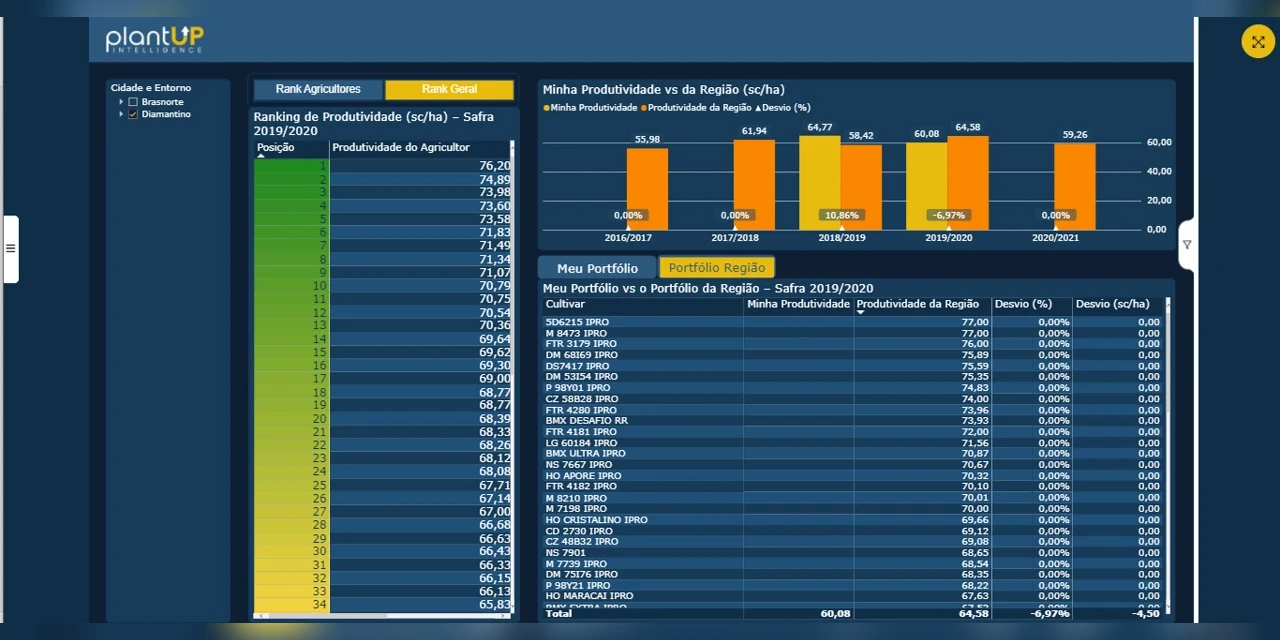Click sort arrow under Produtividade da Região header
The width and height of the screenshot is (1280, 640).
[x=860, y=312]
